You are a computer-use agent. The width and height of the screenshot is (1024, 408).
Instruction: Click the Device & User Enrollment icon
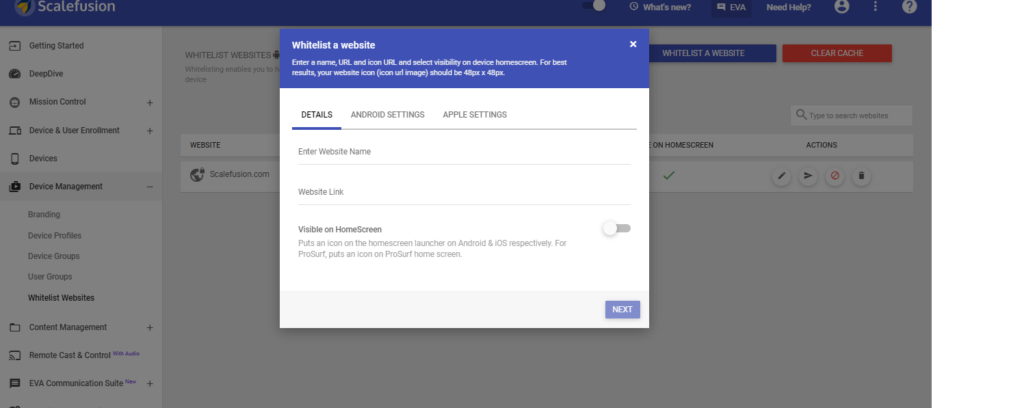[x=14, y=131]
